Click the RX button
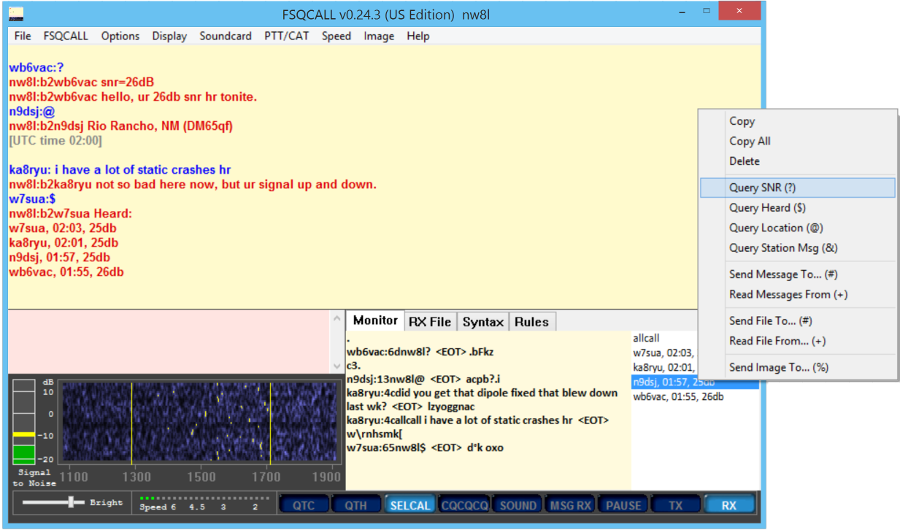The height and width of the screenshot is (531, 900). tap(729, 505)
